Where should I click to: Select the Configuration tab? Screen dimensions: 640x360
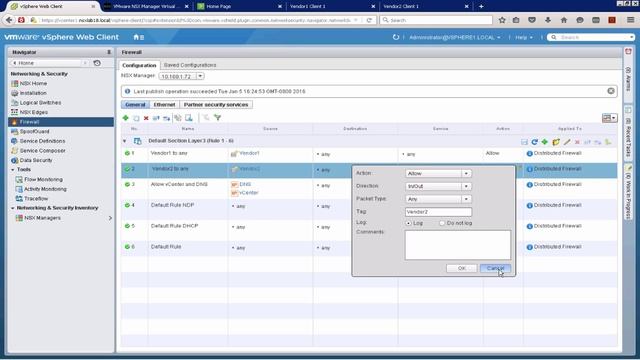[x=139, y=65]
